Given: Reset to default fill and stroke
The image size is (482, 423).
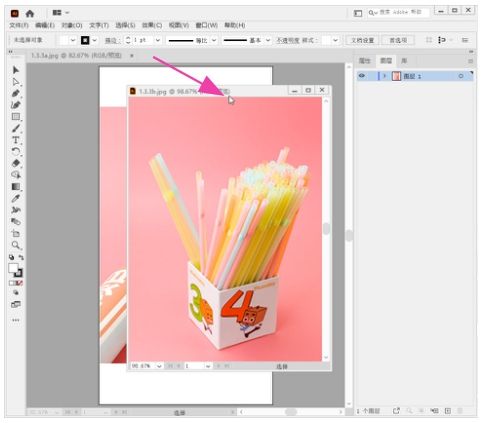Looking at the screenshot, I should coord(12,257).
